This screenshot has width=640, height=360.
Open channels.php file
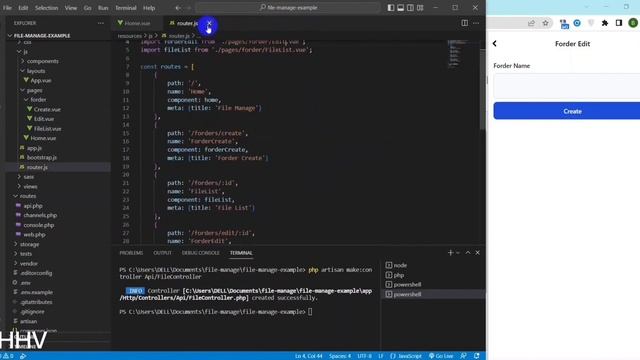pyautogui.click(x=40, y=216)
